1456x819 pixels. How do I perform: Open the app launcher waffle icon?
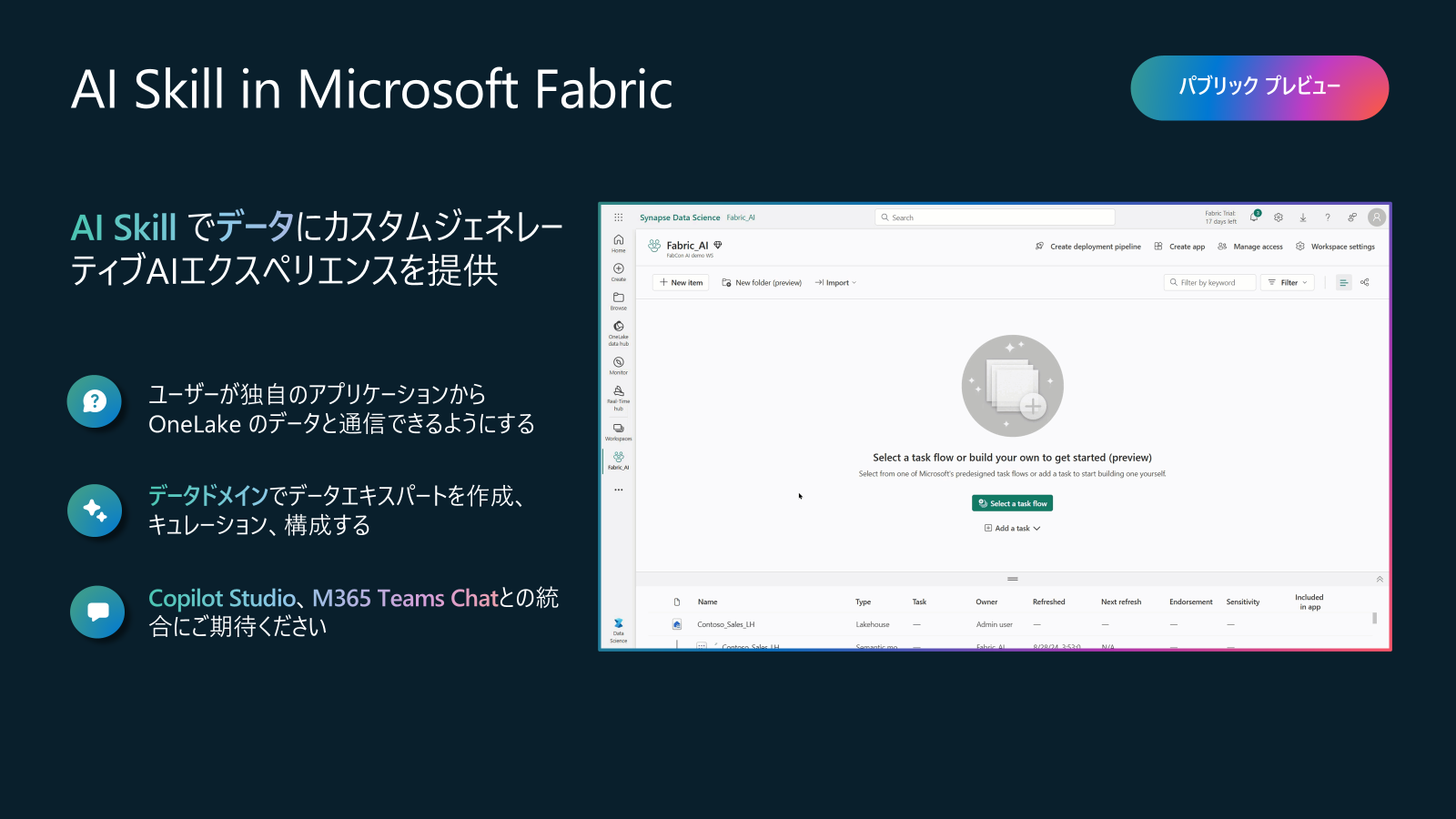point(619,217)
